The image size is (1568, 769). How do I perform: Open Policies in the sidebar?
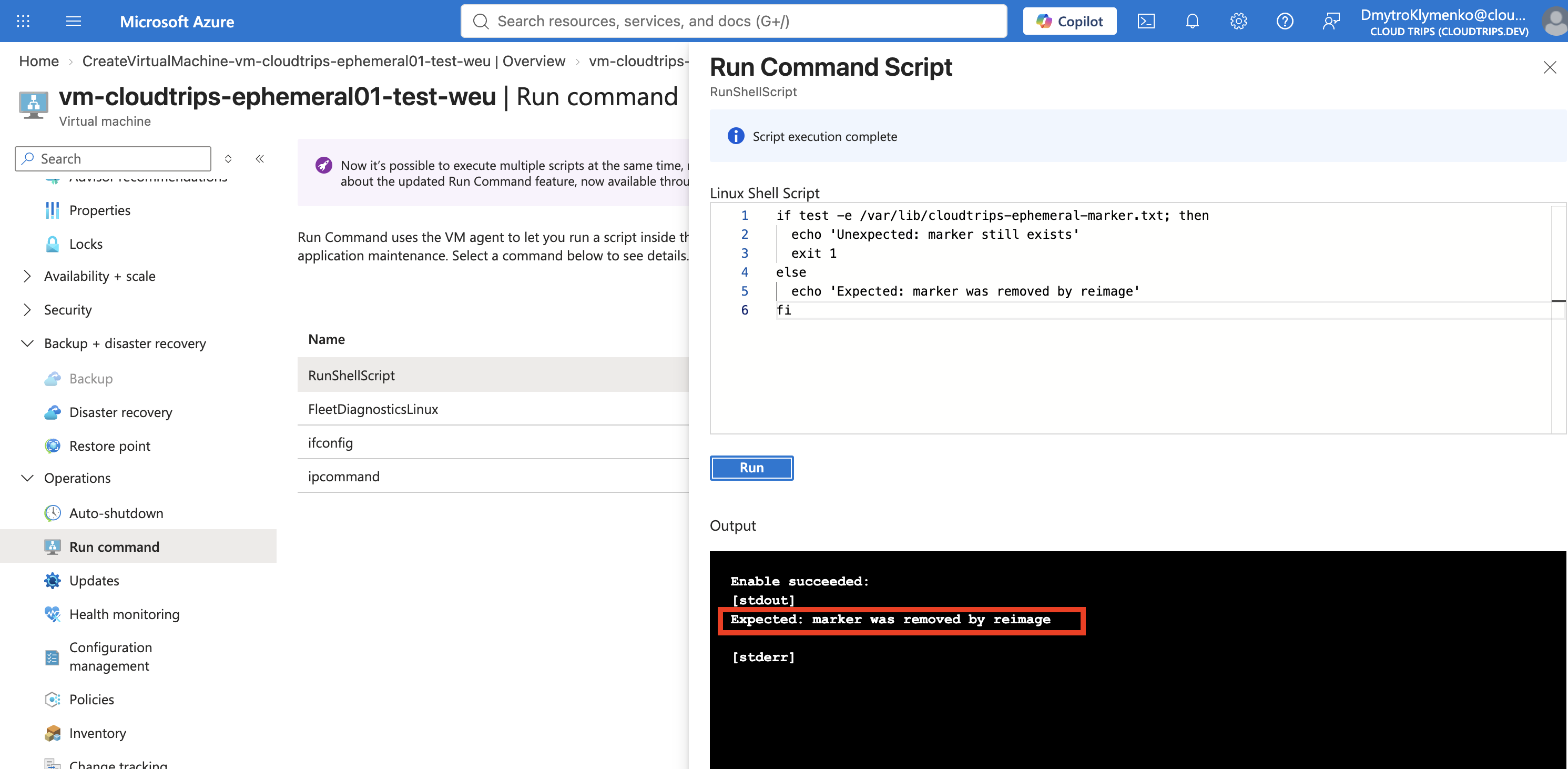(x=91, y=699)
